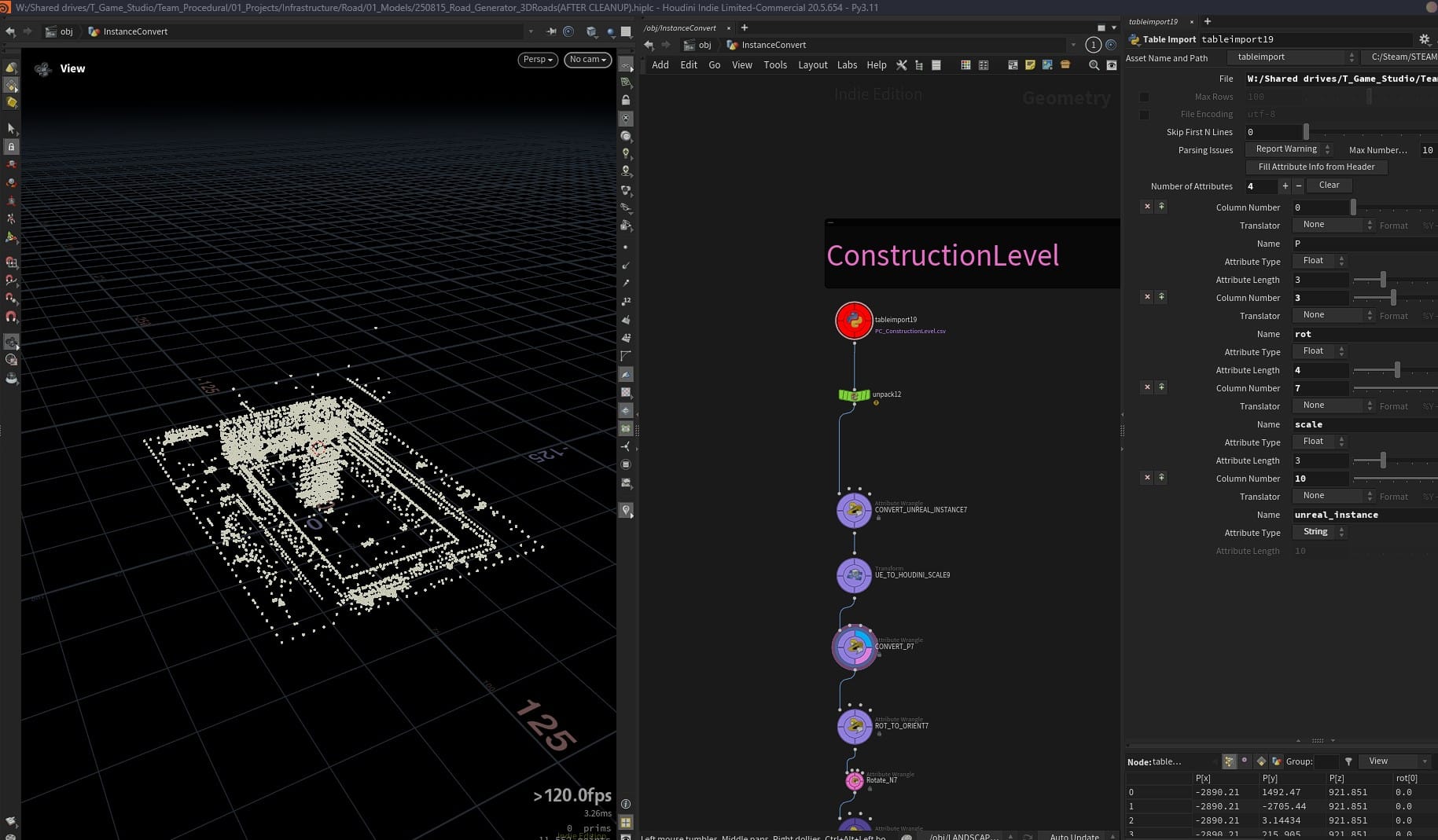
Task: Click the Clear attributes button
Action: coord(1330,185)
